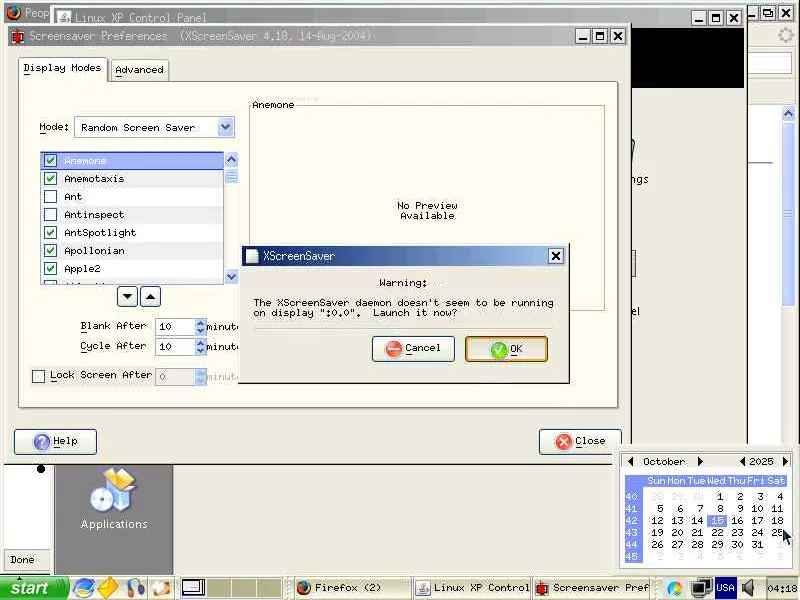
Task: Select the Apollonian list entry
Action: 132,251
